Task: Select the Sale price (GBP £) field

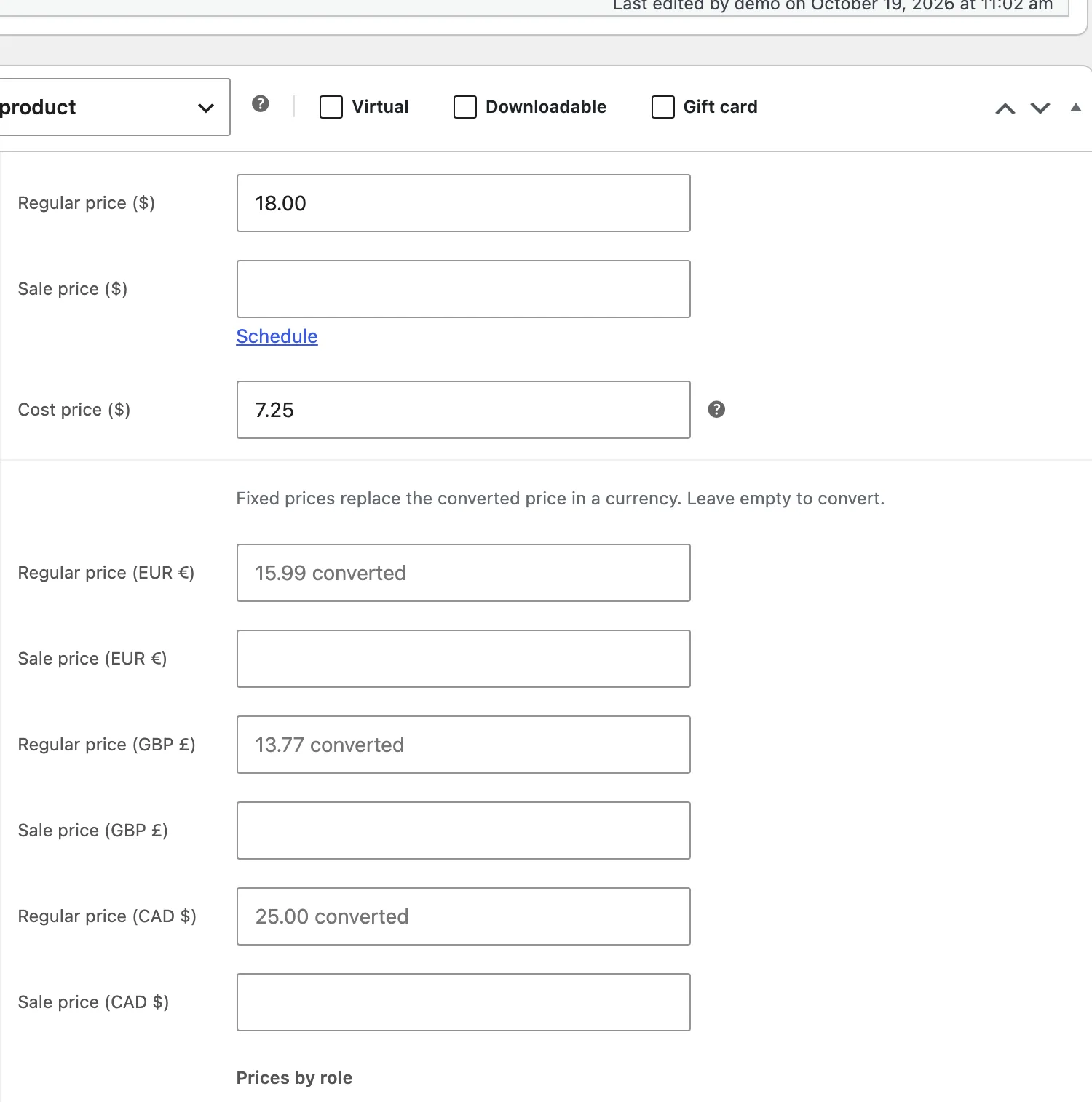Action: tap(464, 831)
